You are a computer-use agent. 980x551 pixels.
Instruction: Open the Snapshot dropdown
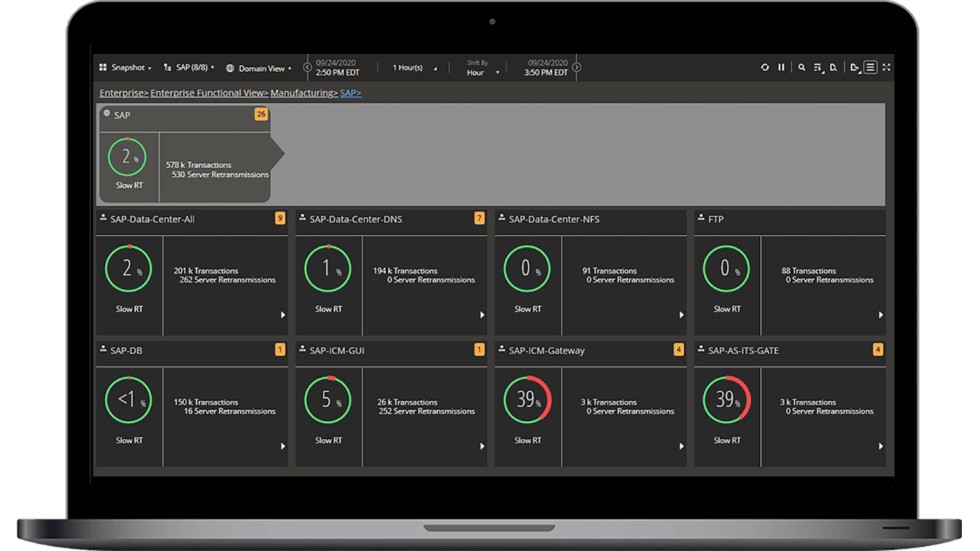tap(126, 68)
